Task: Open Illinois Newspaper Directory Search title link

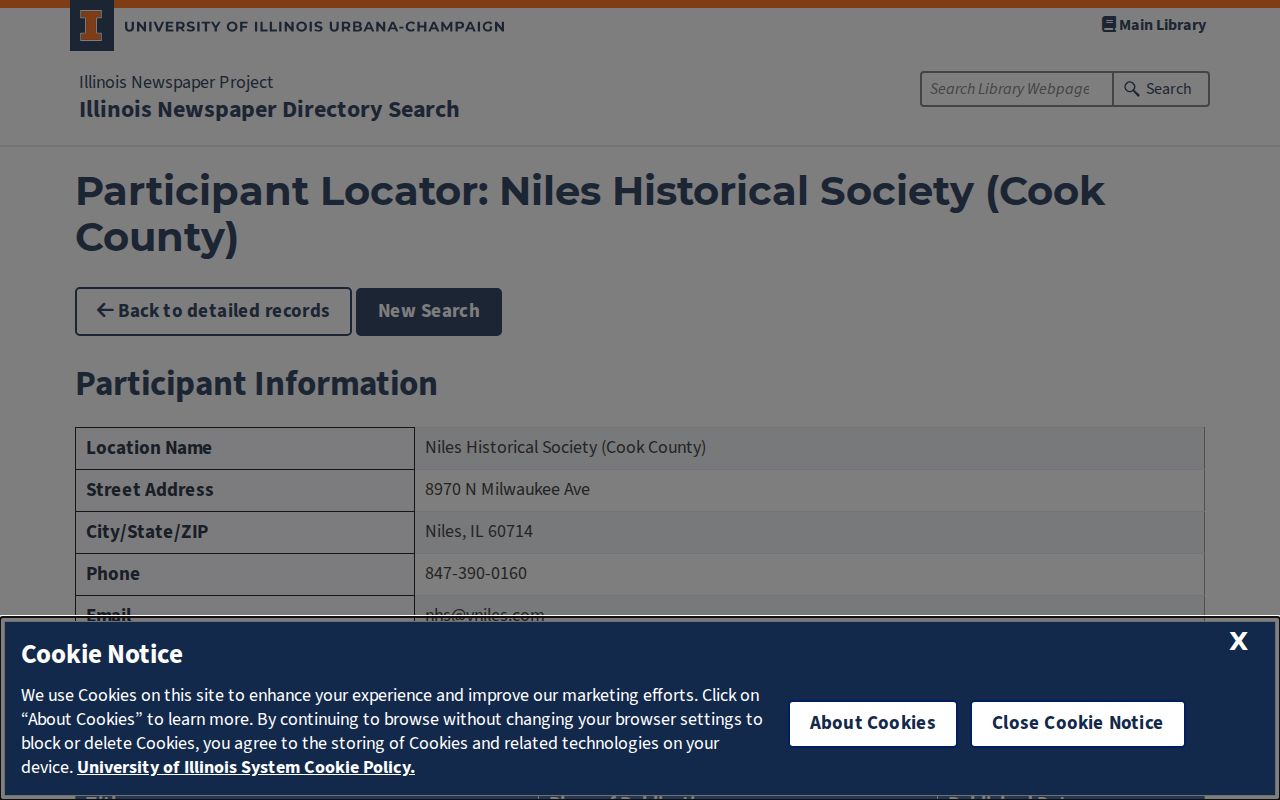Action: [269, 109]
